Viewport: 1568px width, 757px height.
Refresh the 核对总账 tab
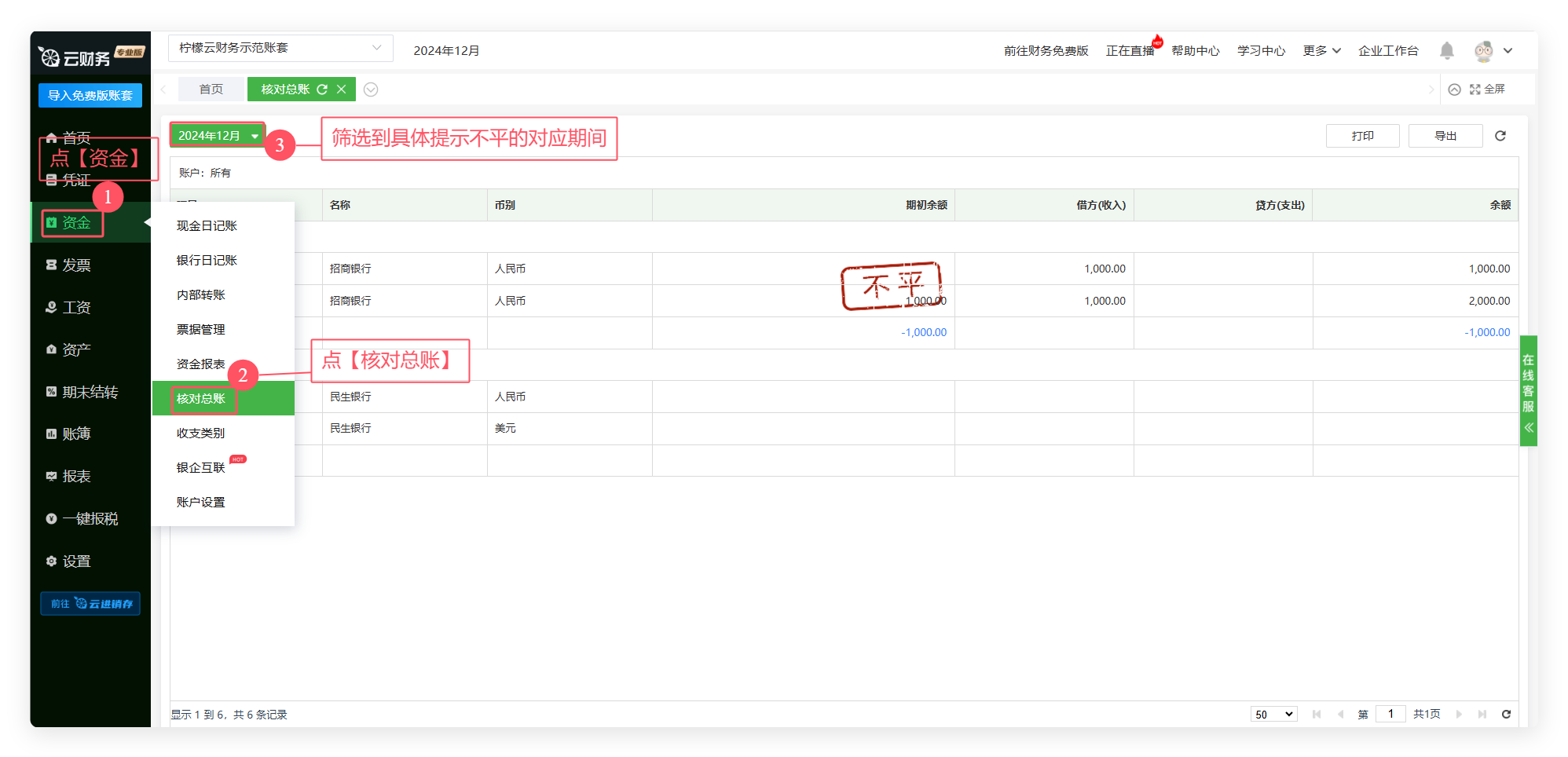[x=322, y=90]
